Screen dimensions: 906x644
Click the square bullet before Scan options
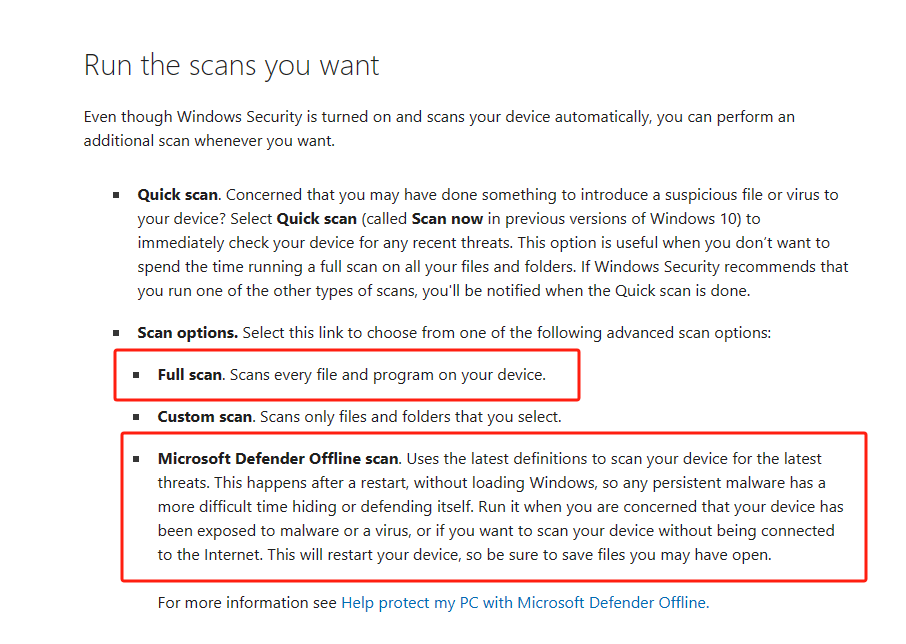coord(116,332)
